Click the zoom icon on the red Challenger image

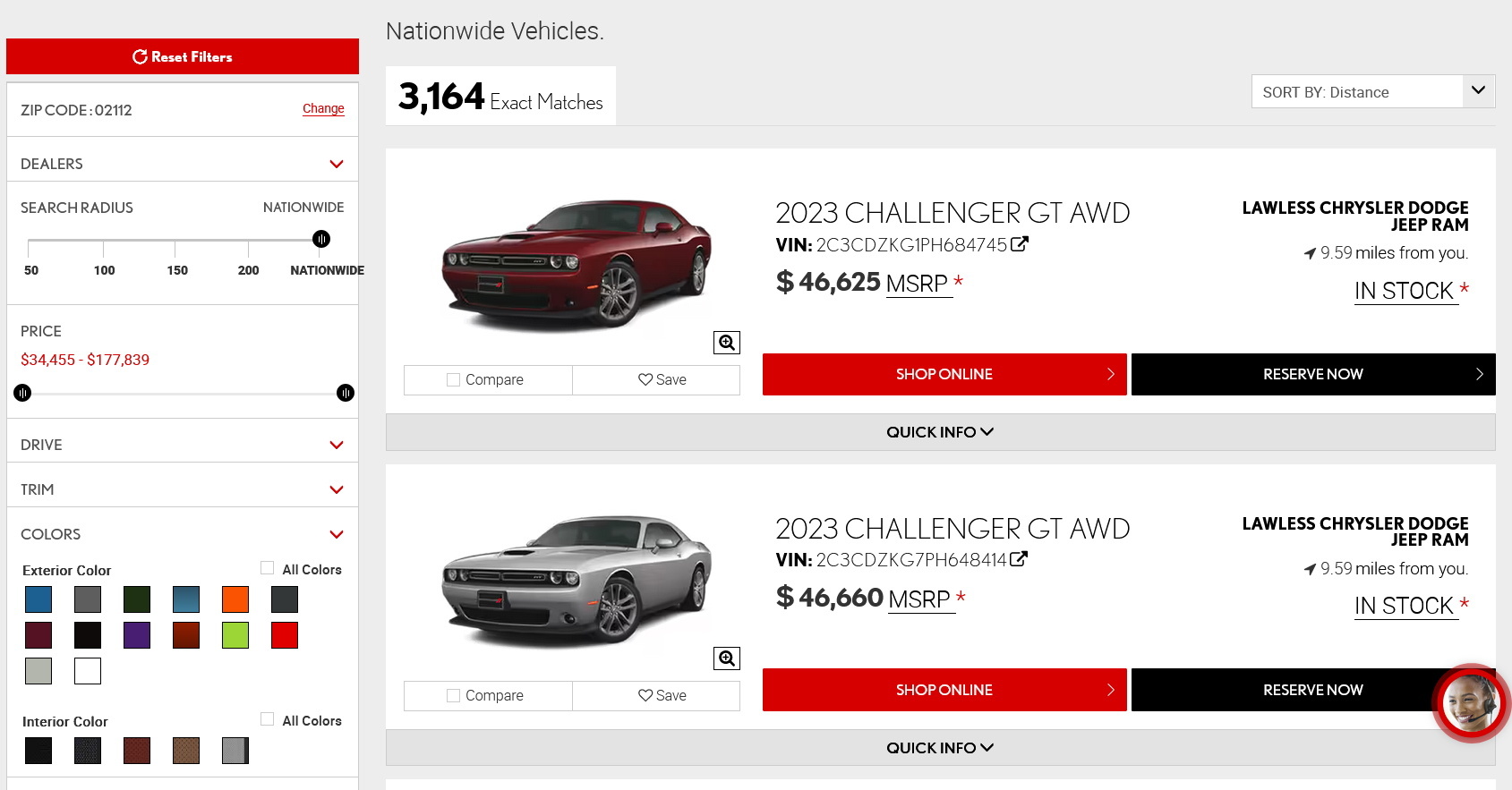(x=726, y=343)
